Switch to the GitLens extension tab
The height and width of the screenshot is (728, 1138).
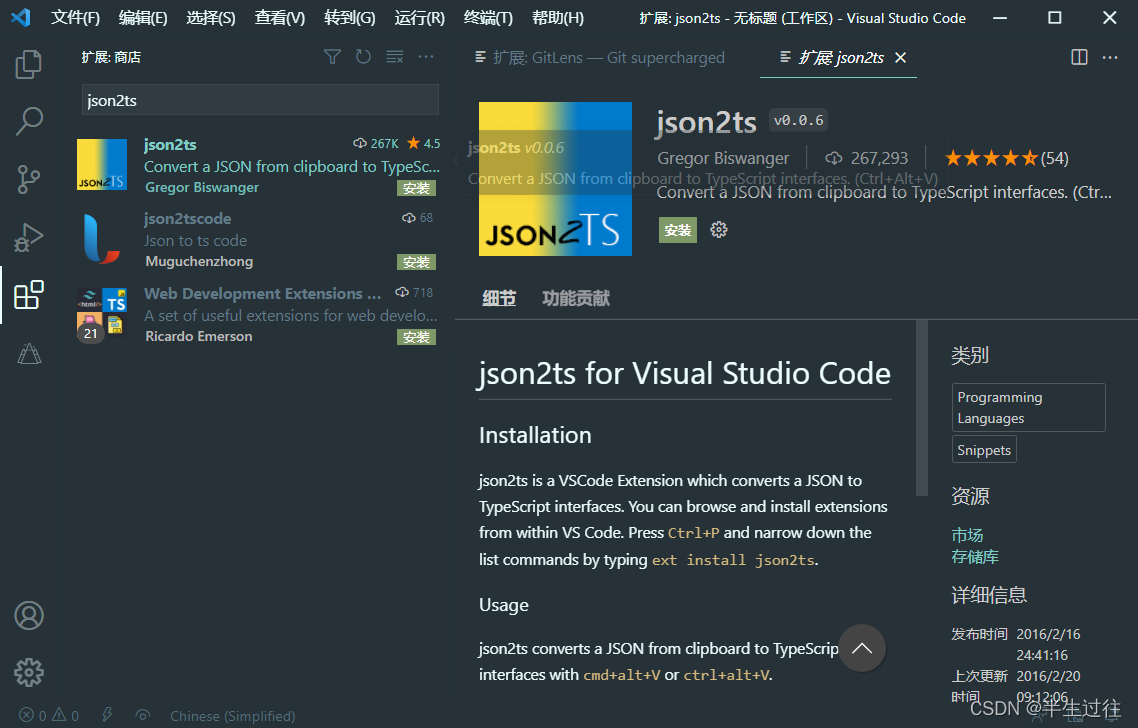coord(599,57)
